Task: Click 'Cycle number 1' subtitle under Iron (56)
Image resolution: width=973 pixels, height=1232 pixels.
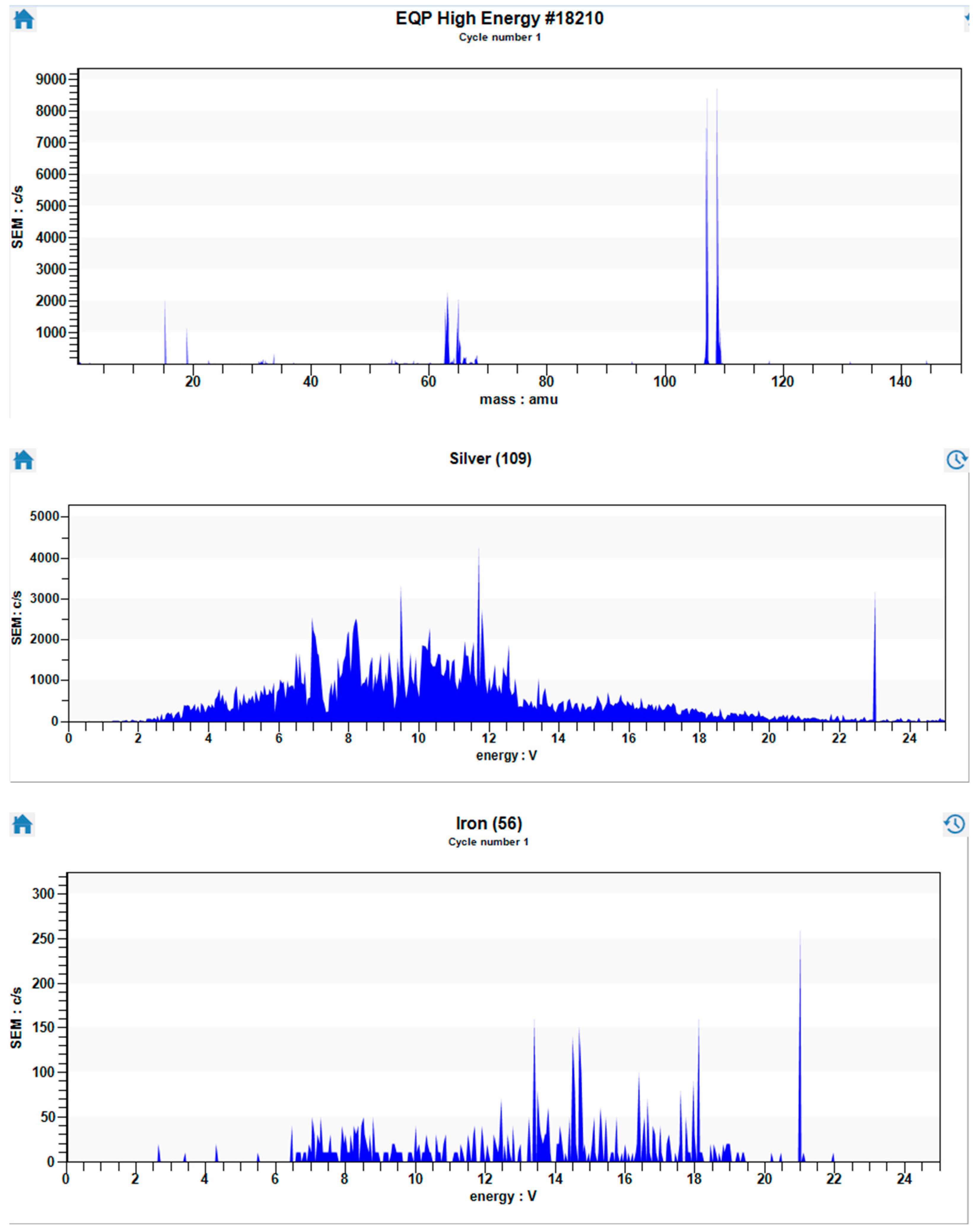Action: coord(488,842)
